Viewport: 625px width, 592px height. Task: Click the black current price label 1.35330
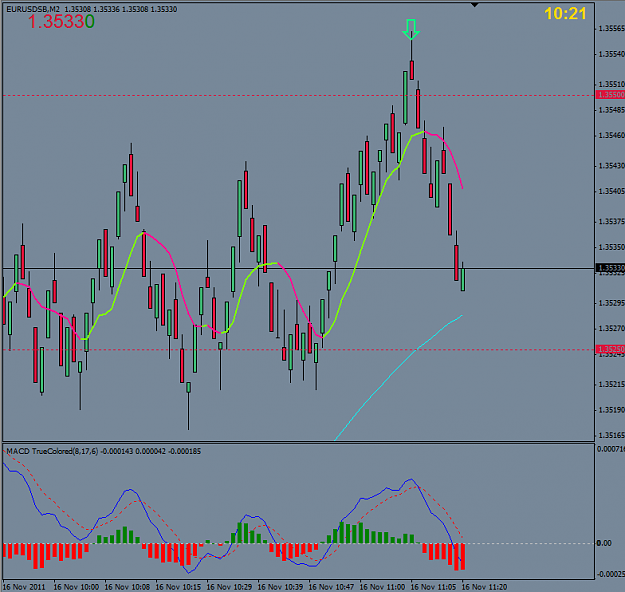(610, 267)
